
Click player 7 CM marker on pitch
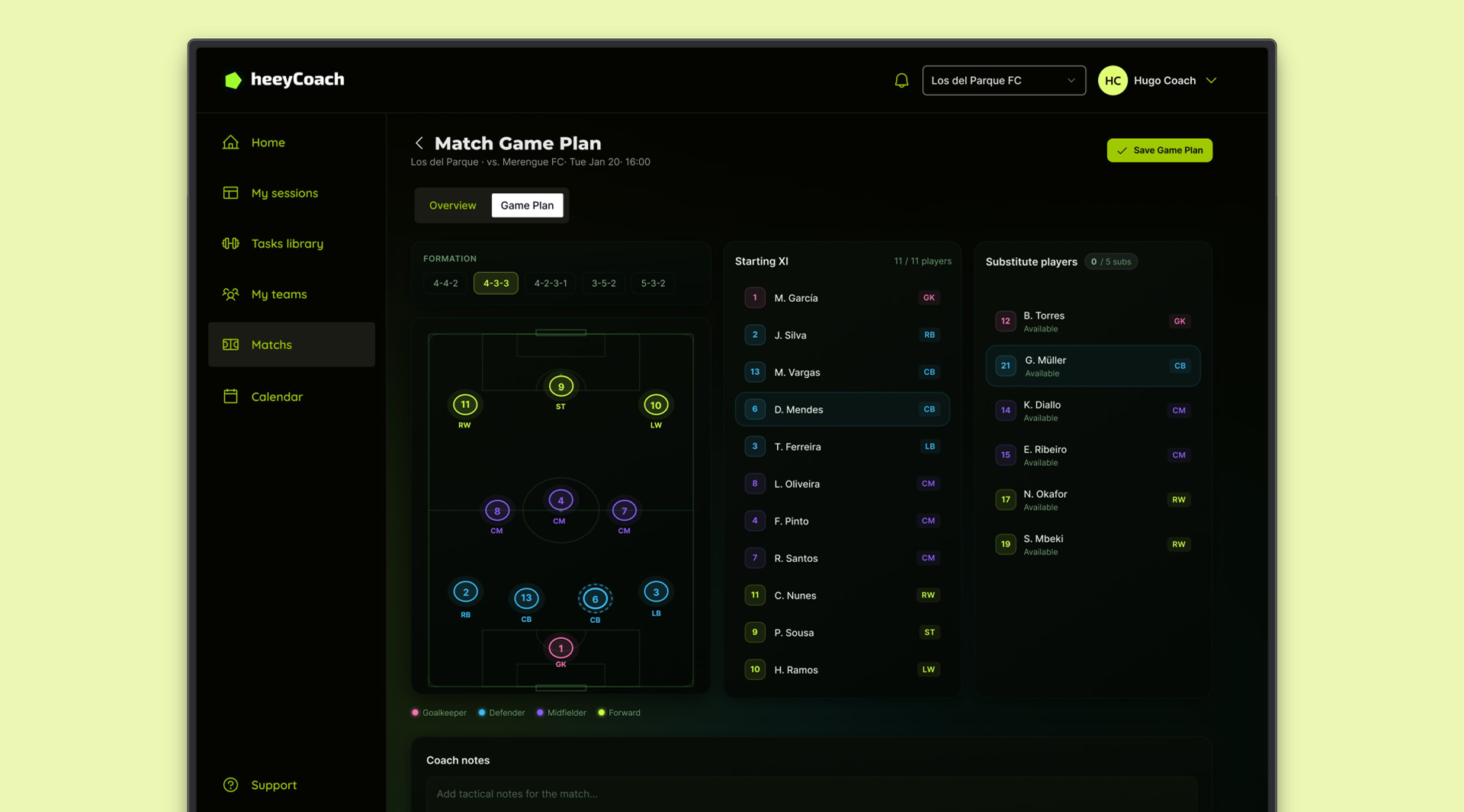pyautogui.click(x=624, y=511)
